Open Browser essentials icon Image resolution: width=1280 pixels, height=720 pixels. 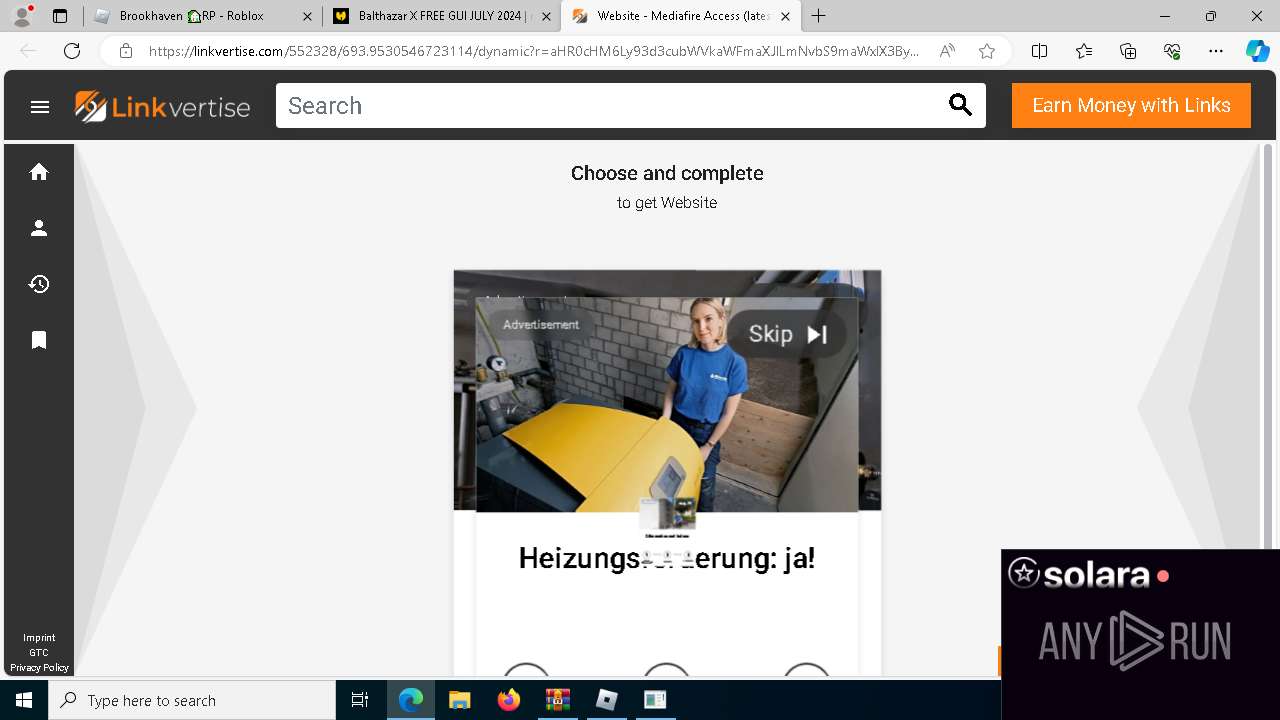1172,51
